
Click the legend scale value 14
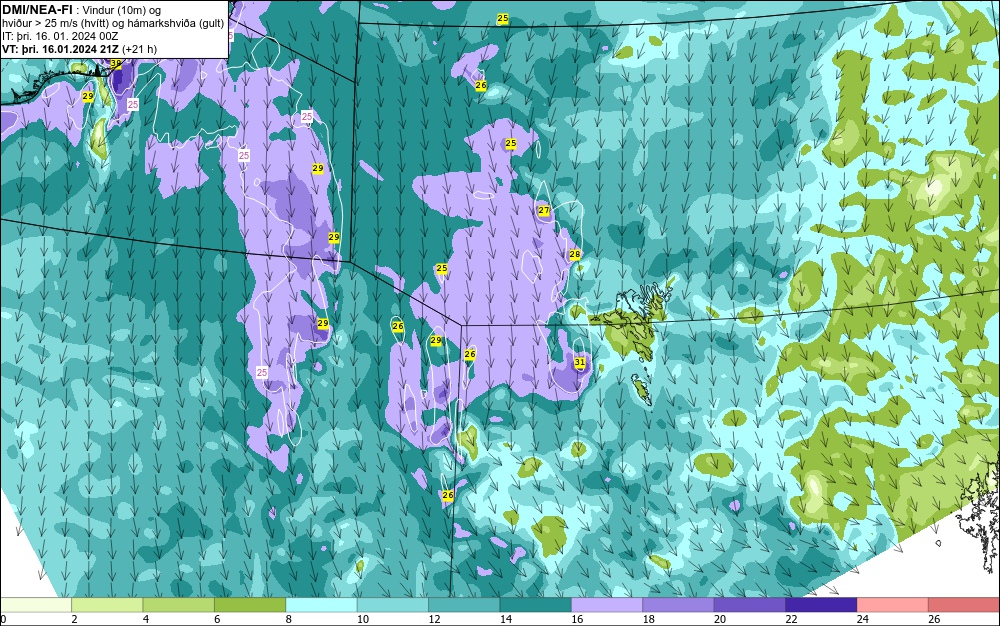pyautogui.click(x=506, y=620)
